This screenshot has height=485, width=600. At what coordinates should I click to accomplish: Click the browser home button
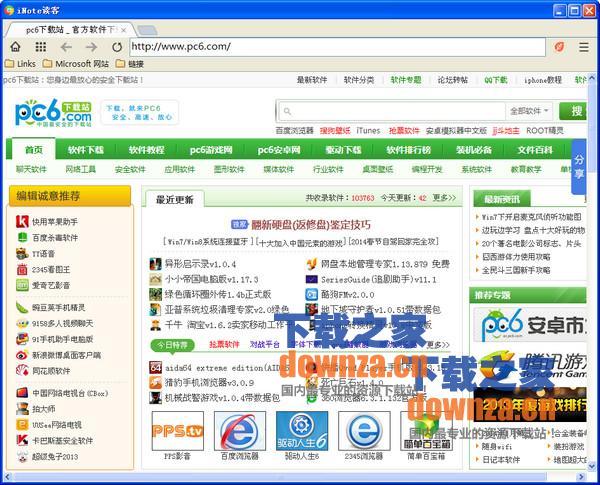[14, 46]
